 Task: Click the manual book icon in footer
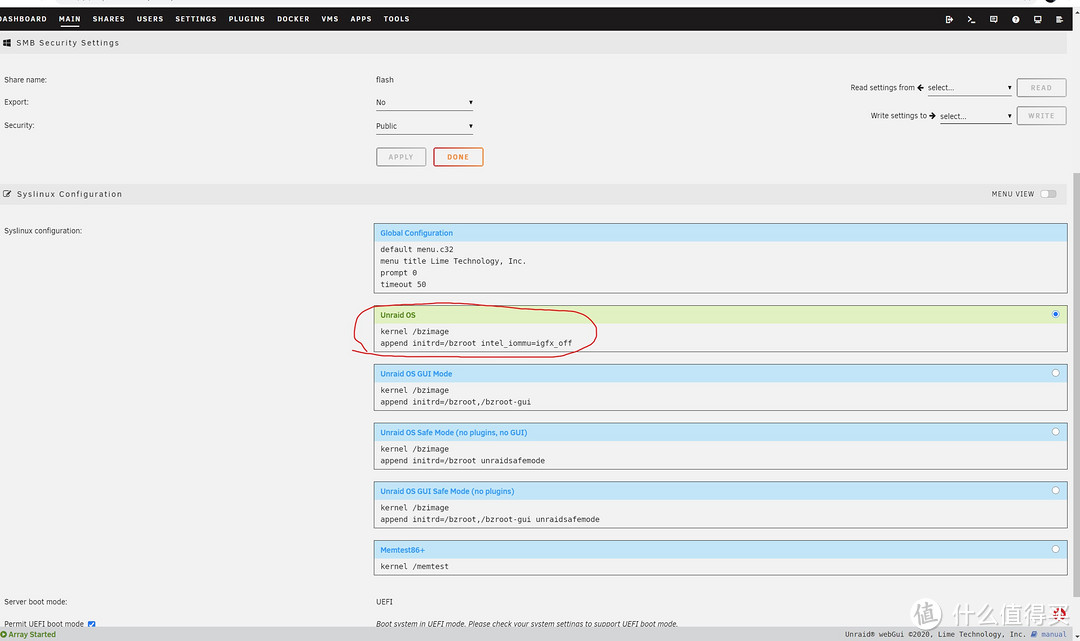[1034, 634]
